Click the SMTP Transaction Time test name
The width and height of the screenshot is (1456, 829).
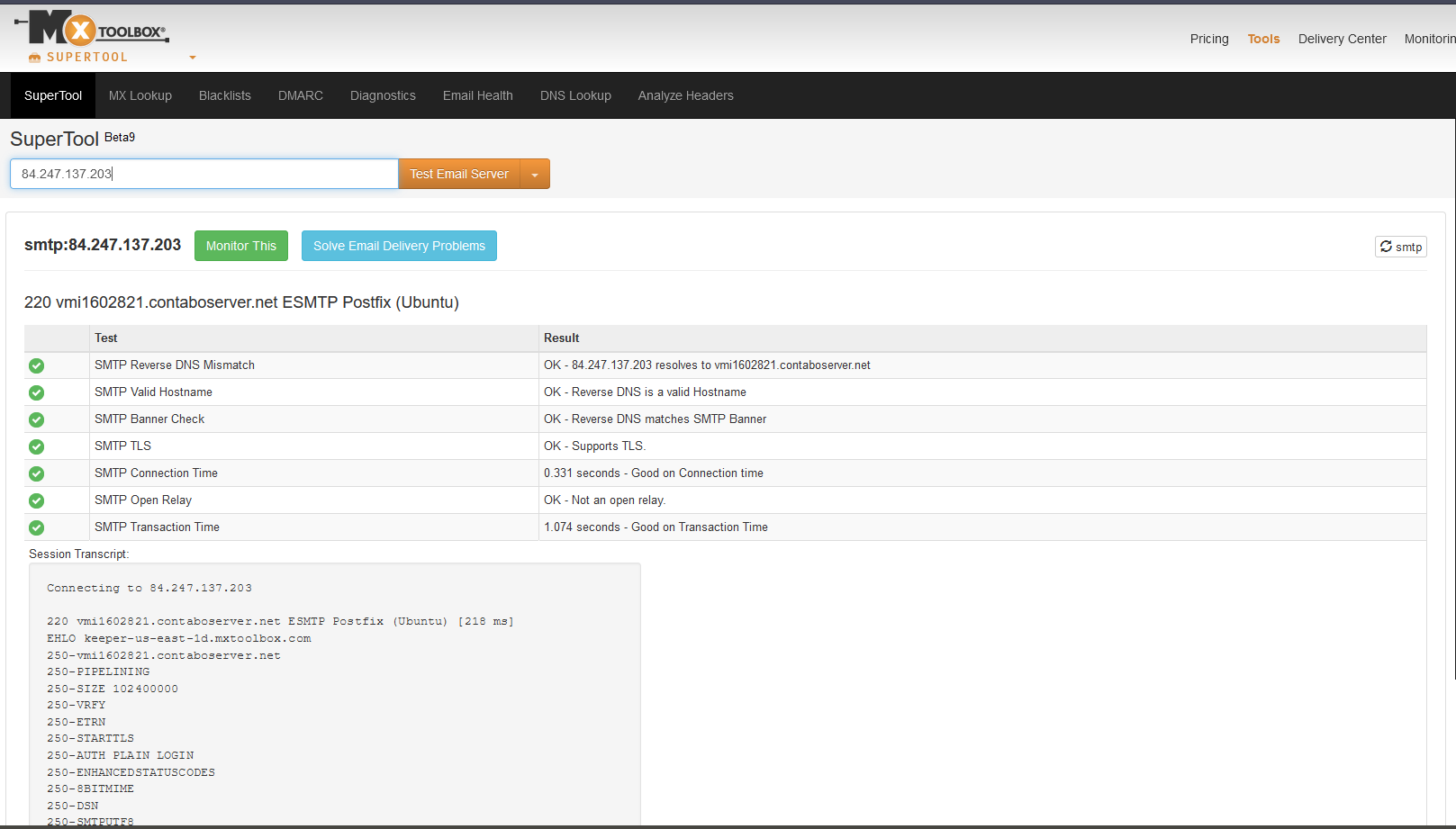pyautogui.click(x=158, y=527)
